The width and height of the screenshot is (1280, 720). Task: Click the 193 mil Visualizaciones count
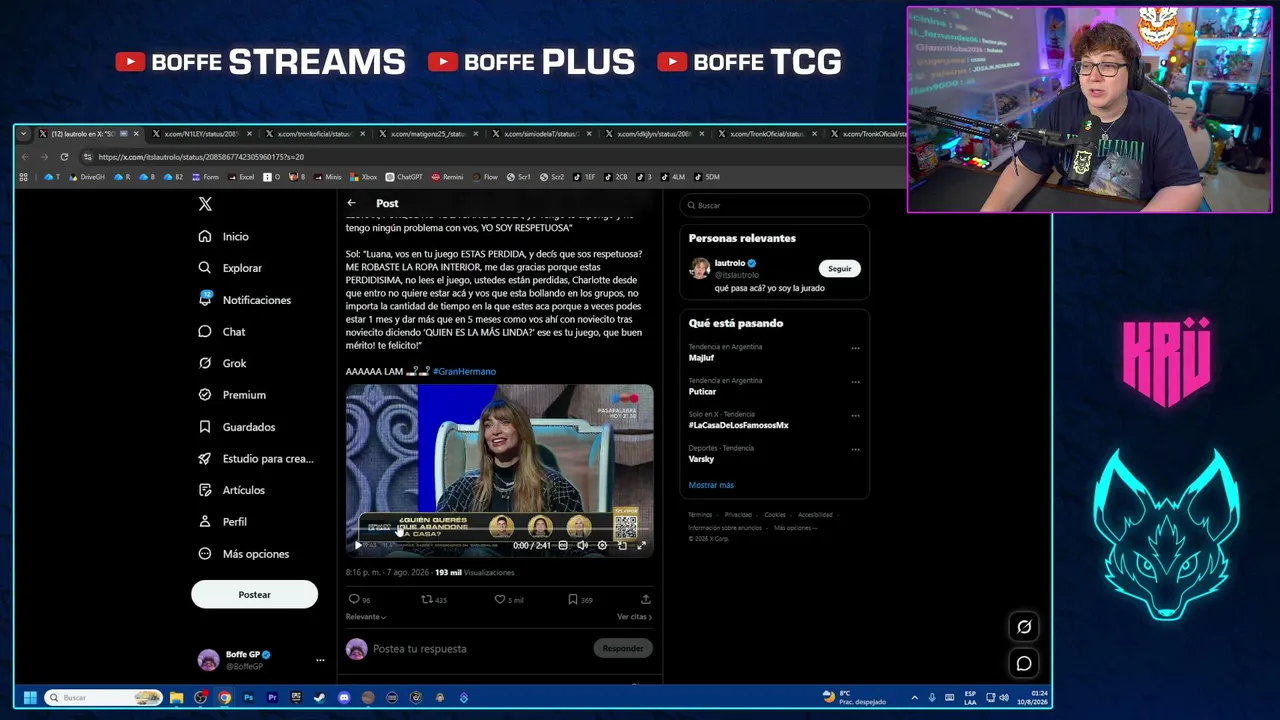point(474,573)
